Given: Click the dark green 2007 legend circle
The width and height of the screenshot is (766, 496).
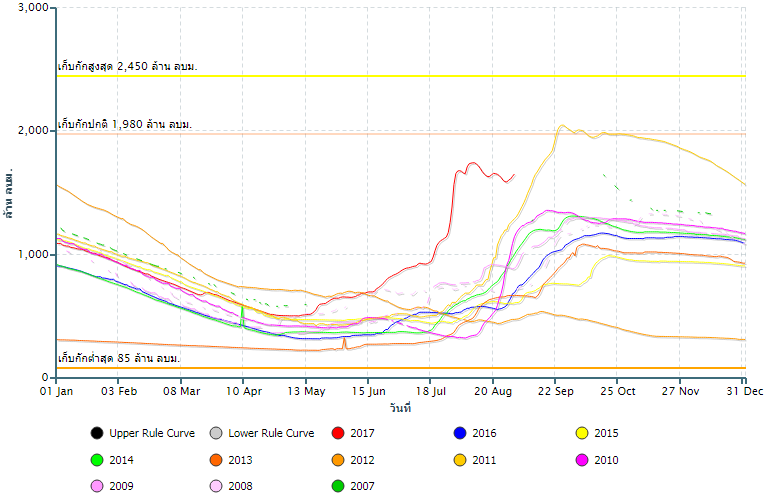Looking at the screenshot, I should pos(337,487).
